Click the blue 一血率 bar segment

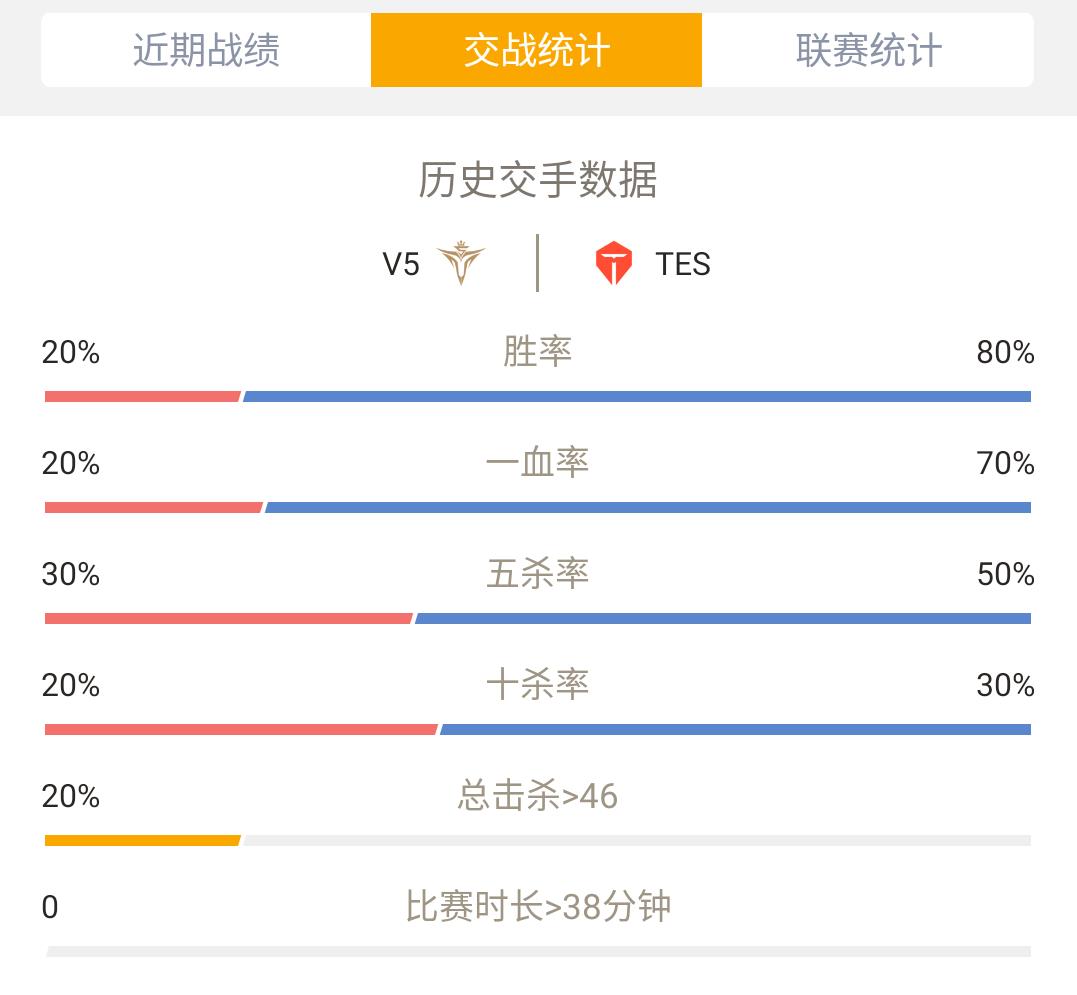[648, 507]
